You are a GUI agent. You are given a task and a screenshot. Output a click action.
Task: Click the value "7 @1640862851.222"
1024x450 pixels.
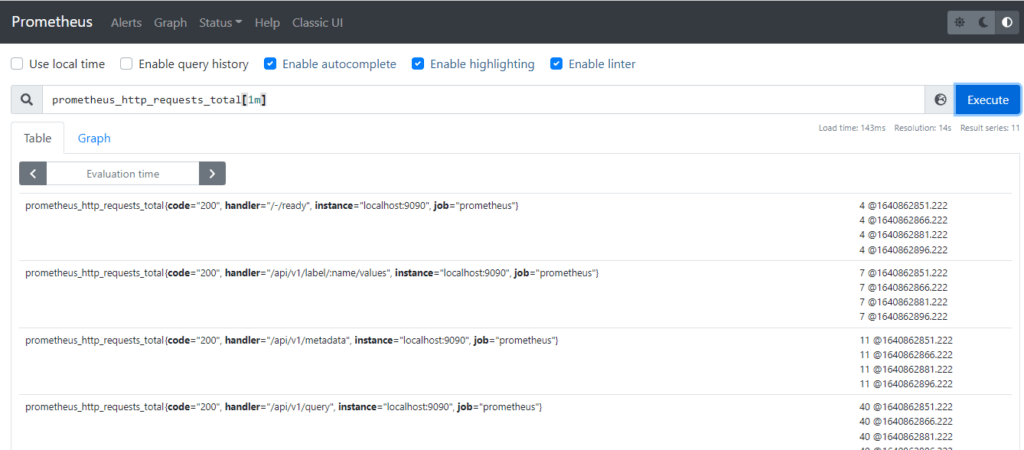[903, 273]
